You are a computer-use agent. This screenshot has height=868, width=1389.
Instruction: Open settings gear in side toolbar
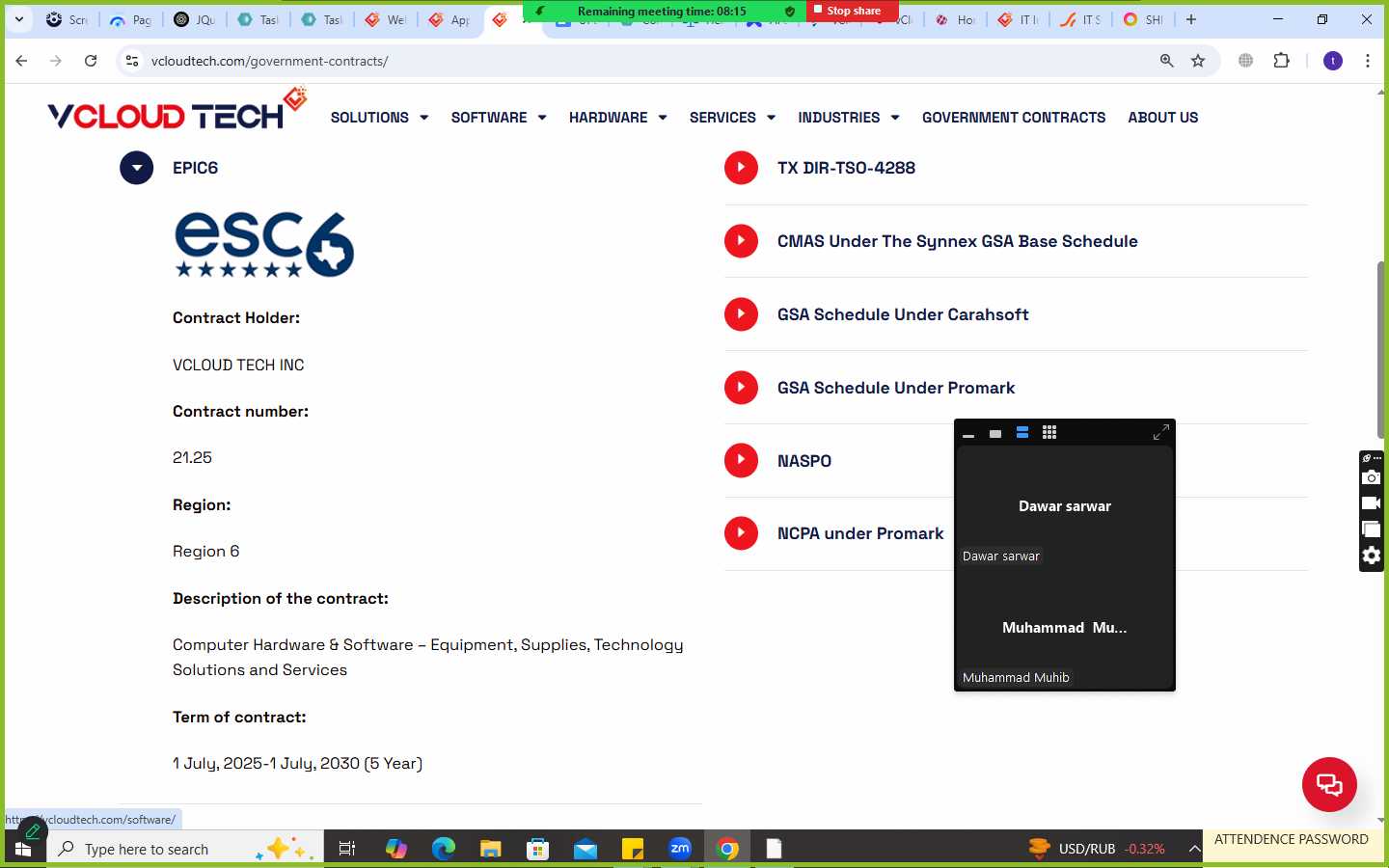1372,556
